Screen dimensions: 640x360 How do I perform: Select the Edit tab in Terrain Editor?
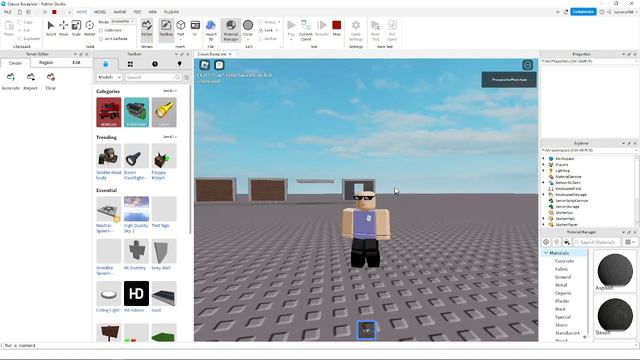click(76, 63)
